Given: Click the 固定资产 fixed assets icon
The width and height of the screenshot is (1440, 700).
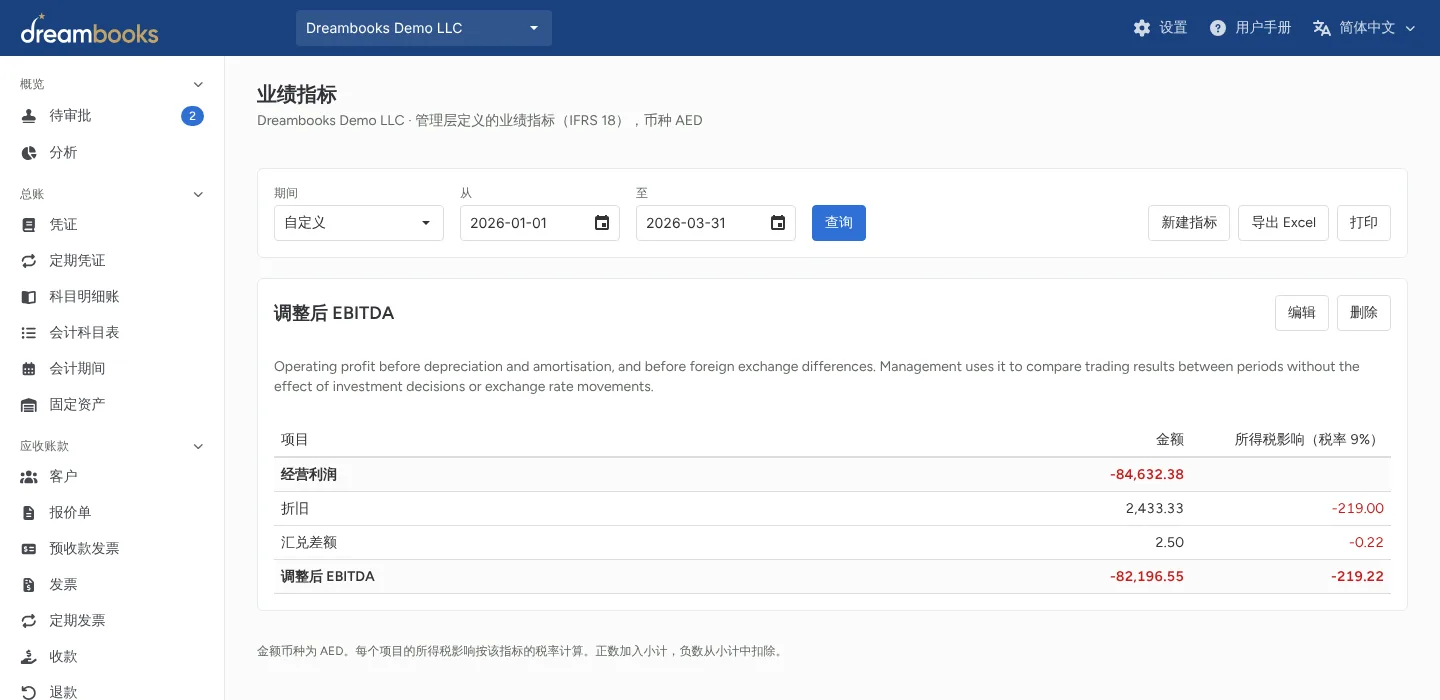Looking at the screenshot, I should pos(29,405).
